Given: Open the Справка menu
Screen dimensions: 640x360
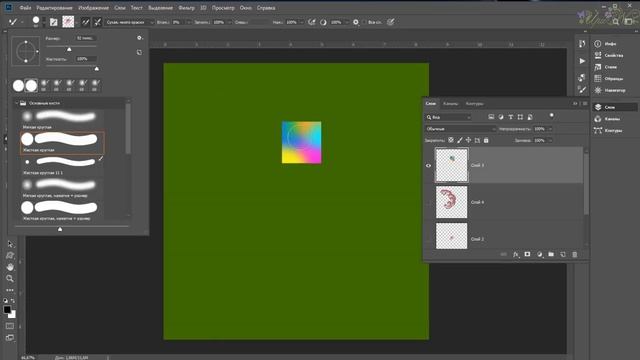Looking at the screenshot, I should click(x=266, y=8).
